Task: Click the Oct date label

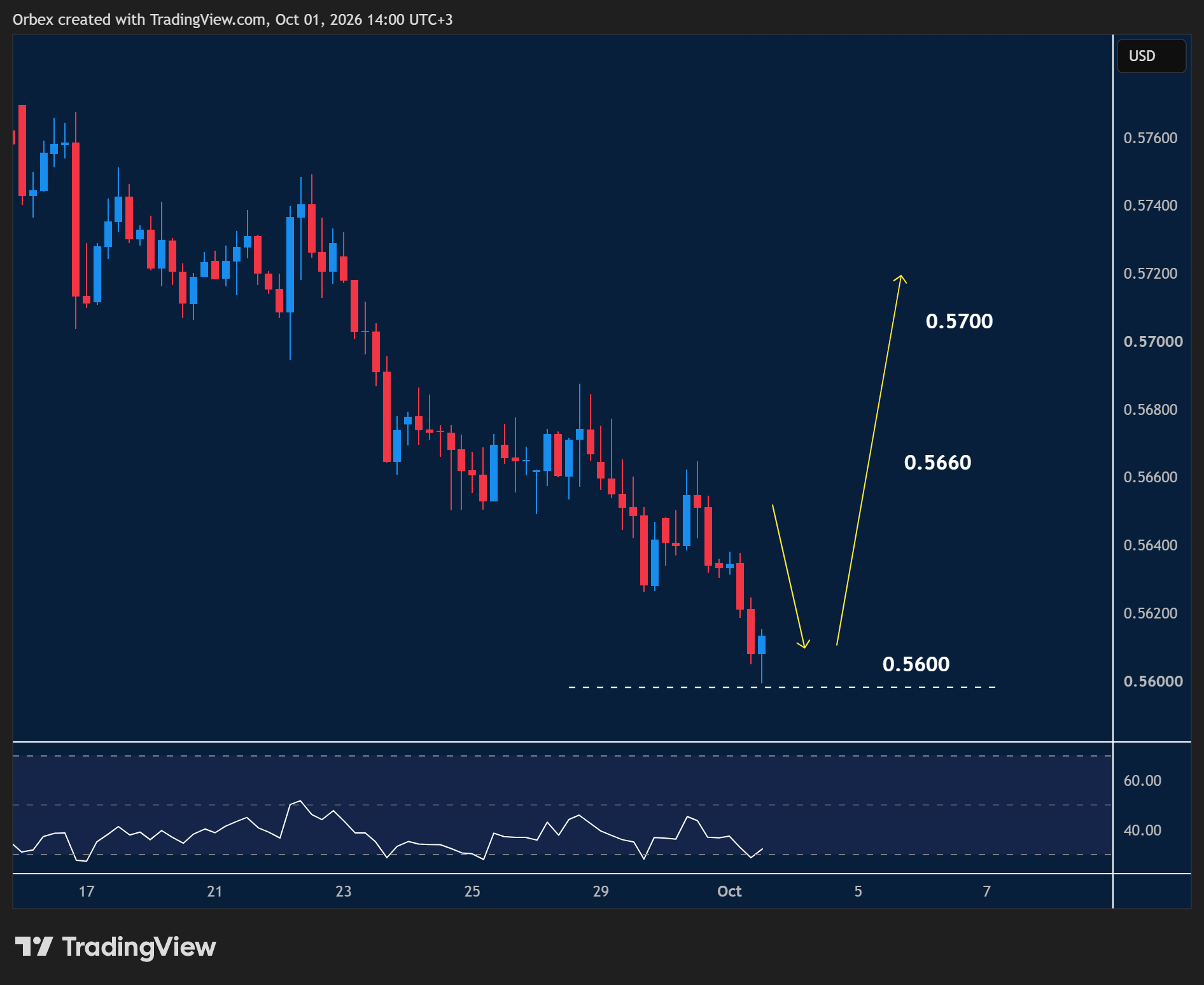Action: coord(729,891)
